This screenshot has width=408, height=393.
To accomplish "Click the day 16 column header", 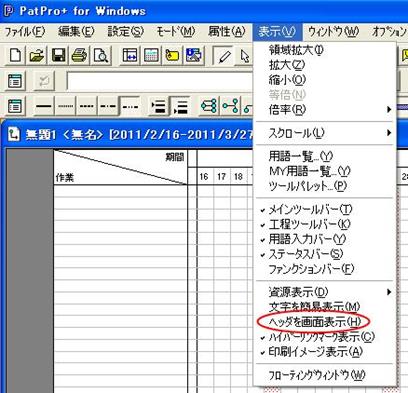I will pyautogui.click(x=204, y=176).
